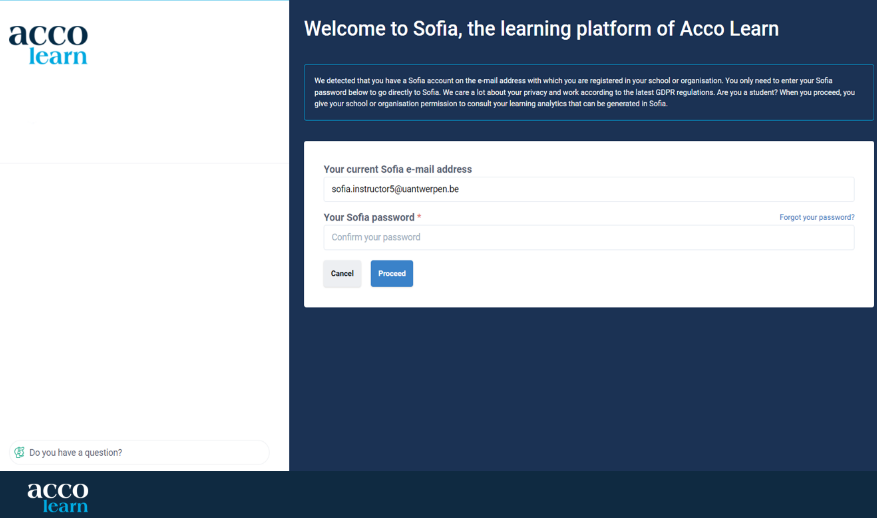Click the Sofia e-mail address field
Image resolution: width=877 pixels, height=518 pixels.
(x=588, y=189)
